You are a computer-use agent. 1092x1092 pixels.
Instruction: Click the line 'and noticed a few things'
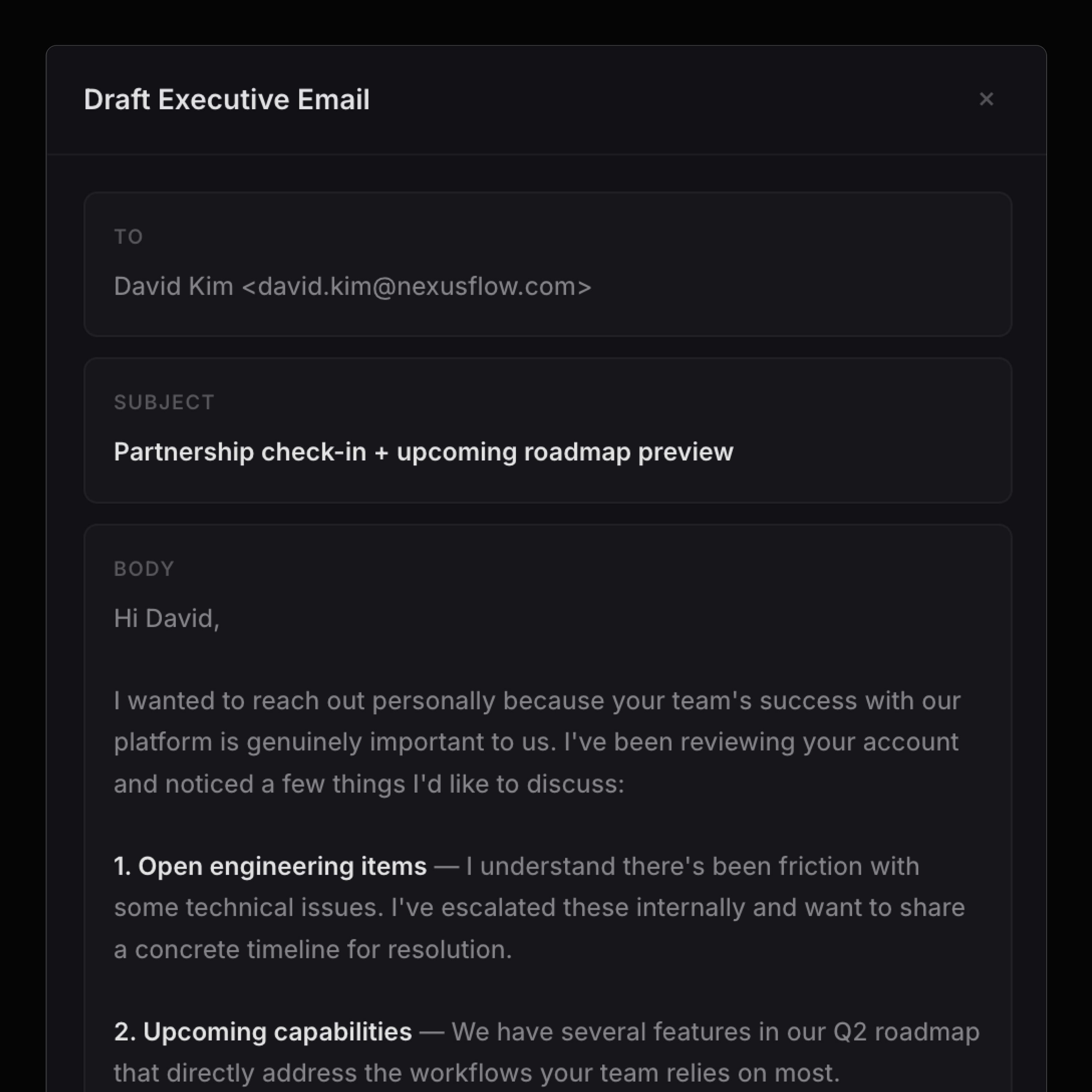[x=369, y=784]
